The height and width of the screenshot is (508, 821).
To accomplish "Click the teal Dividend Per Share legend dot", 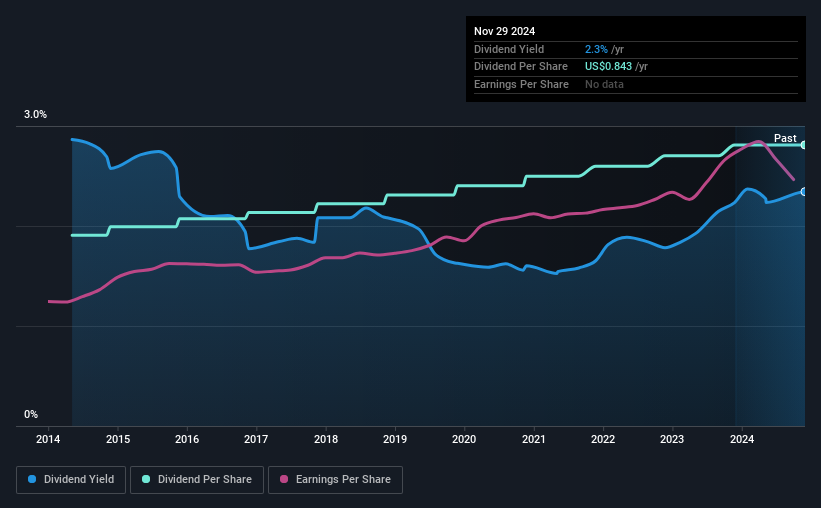I will coord(146,479).
